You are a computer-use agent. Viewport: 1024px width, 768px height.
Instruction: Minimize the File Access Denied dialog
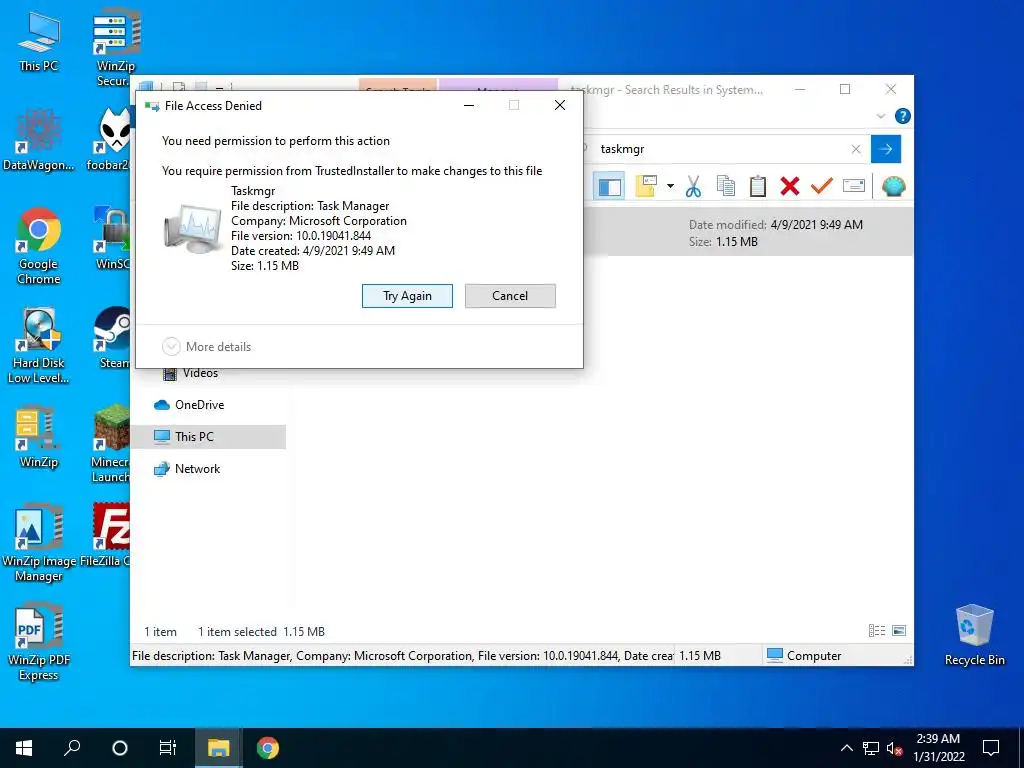469,105
